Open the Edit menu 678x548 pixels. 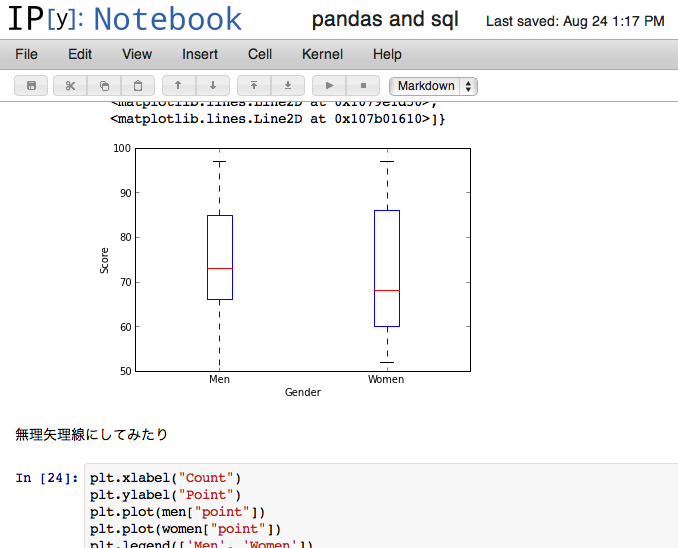pyautogui.click(x=80, y=54)
